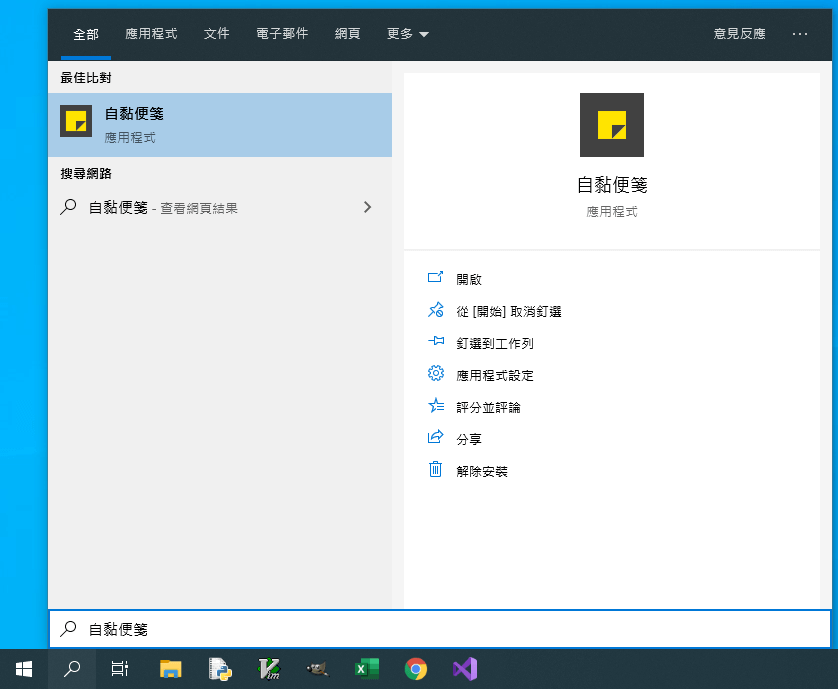This screenshot has height=689, width=838.
Task: Click the share icon beside 分享
Action: [x=436, y=437]
